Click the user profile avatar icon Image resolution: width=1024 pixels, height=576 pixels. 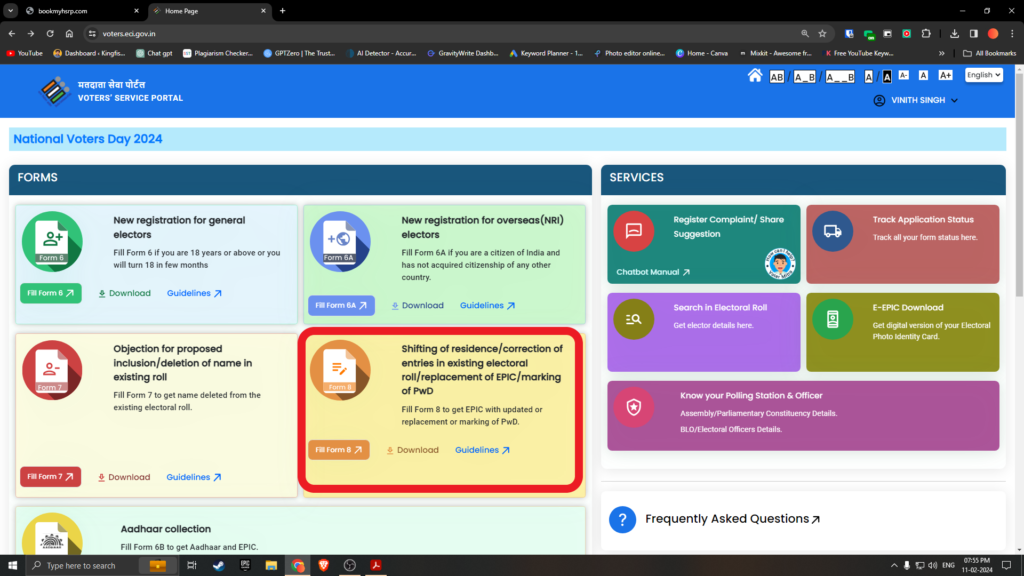pyautogui.click(x=880, y=101)
